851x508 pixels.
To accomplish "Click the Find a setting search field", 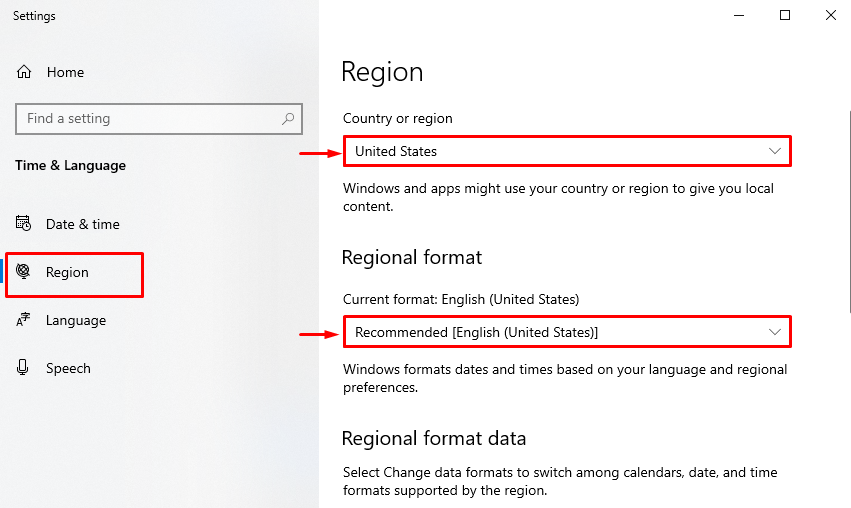I will [145, 118].
